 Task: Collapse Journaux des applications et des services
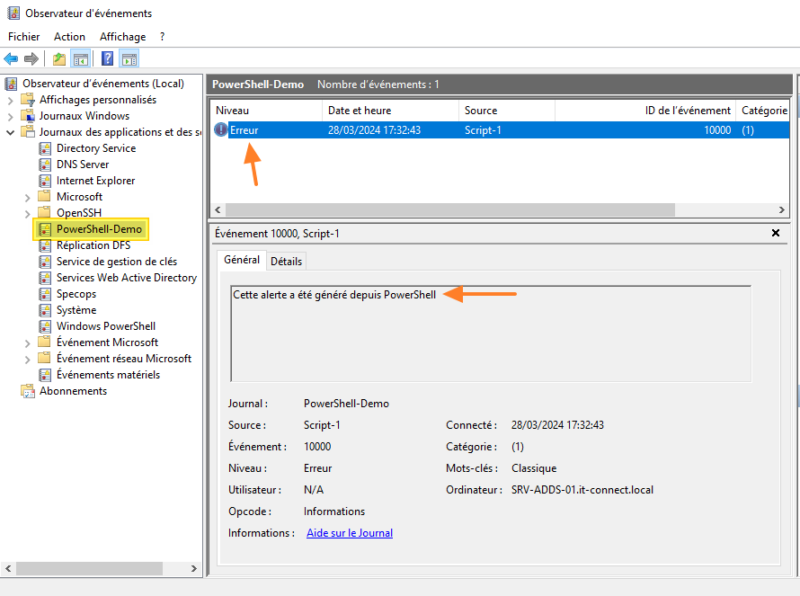tap(11, 132)
